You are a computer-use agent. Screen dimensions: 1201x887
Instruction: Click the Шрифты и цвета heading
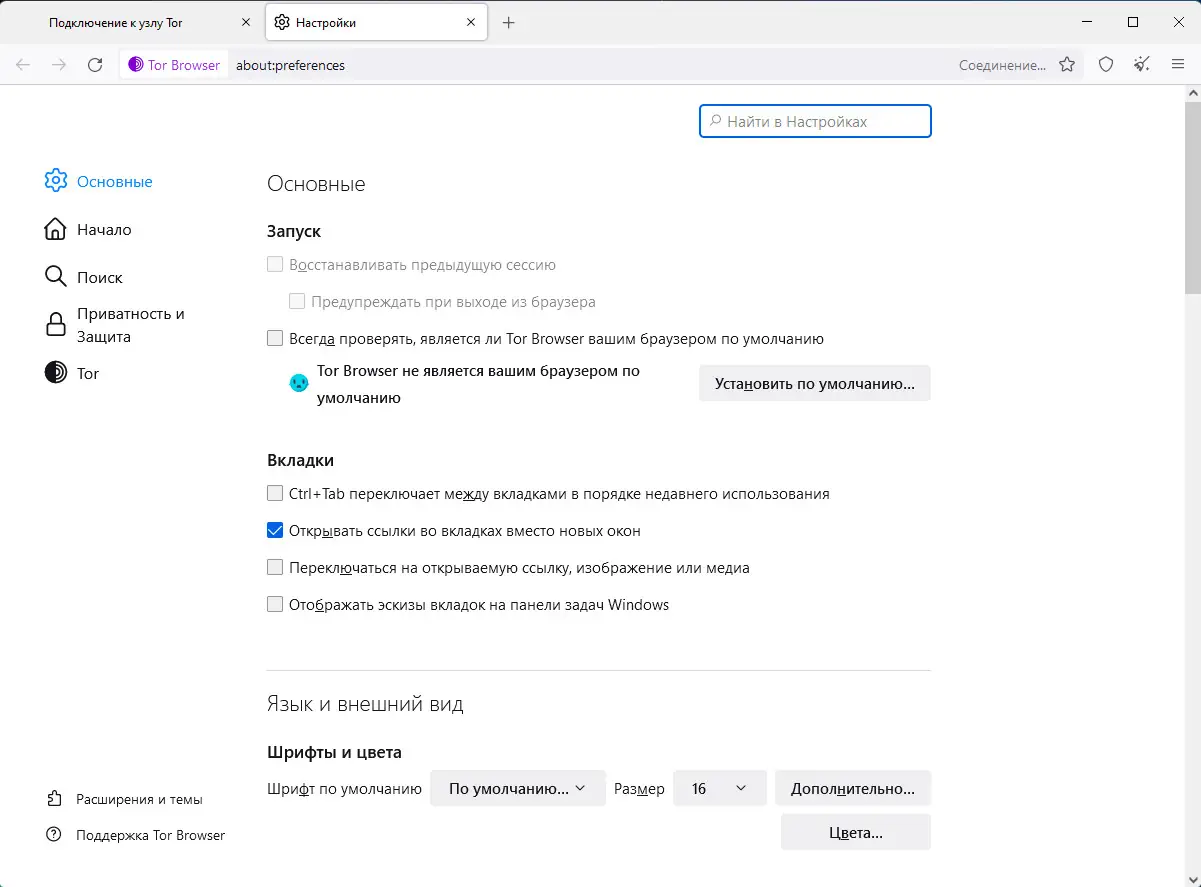334,752
